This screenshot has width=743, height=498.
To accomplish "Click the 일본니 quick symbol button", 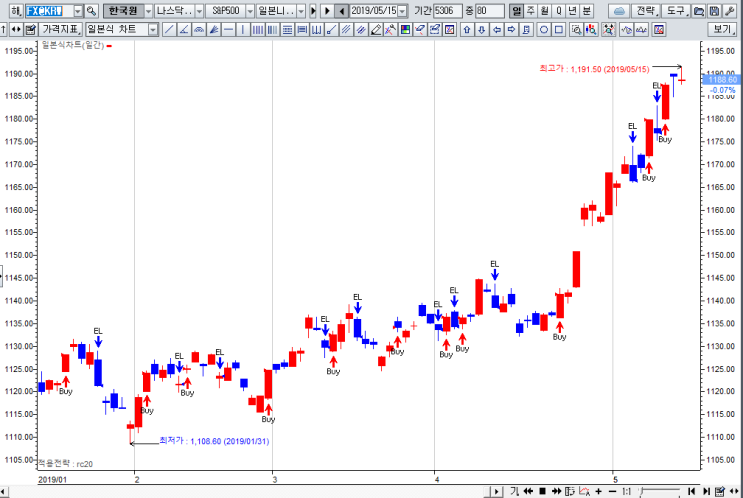I will coord(277,11).
